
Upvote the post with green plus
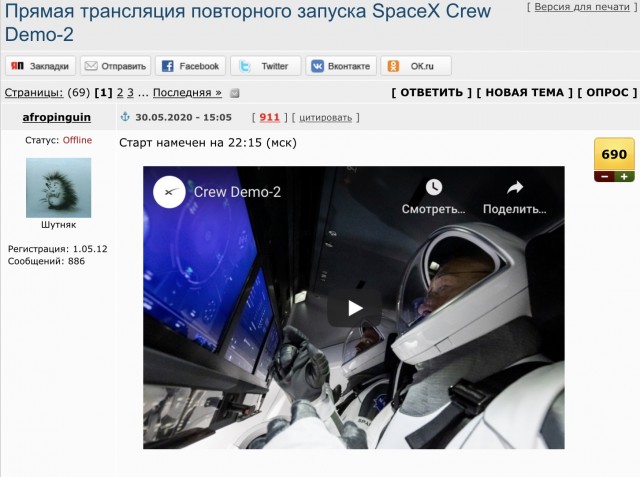click(624, 177)
